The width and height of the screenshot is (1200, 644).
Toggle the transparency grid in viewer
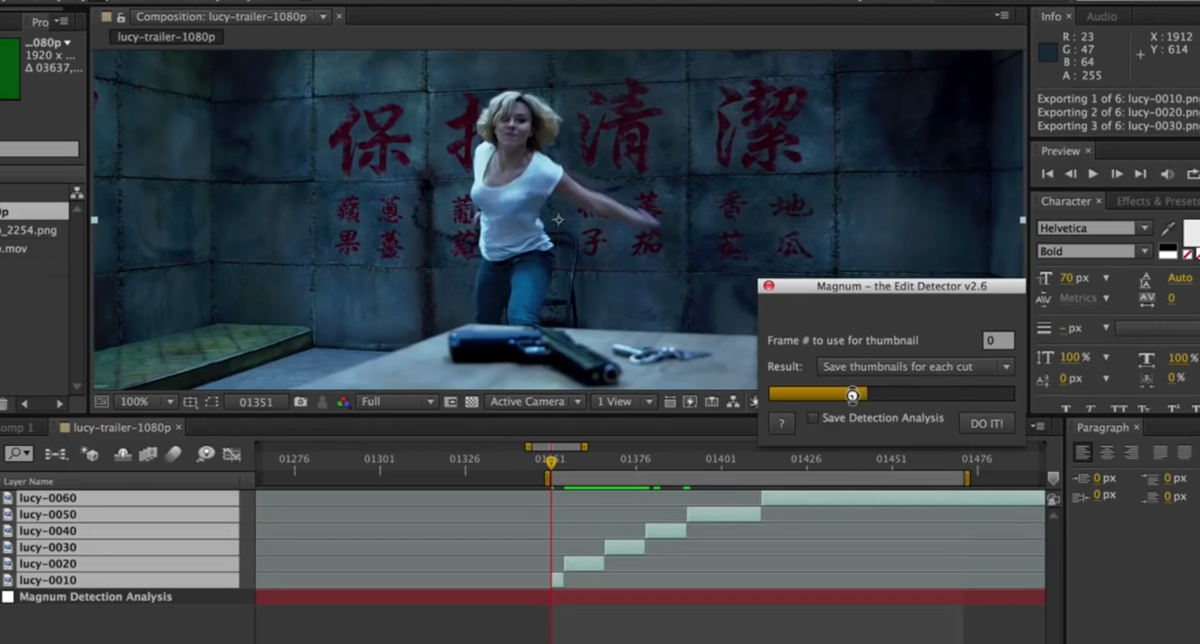point(471,402)
